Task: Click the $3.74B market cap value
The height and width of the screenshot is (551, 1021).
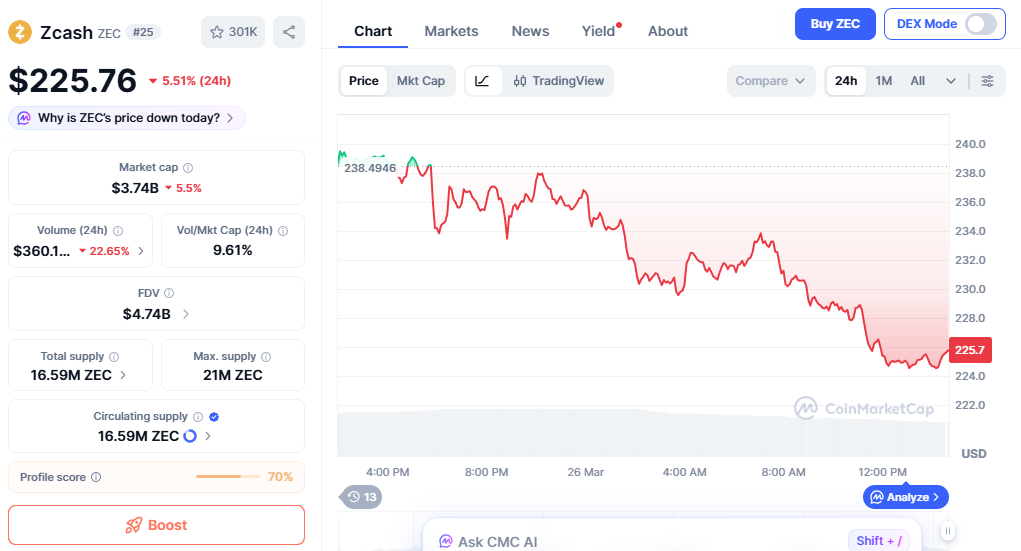Action: (135, 188)
